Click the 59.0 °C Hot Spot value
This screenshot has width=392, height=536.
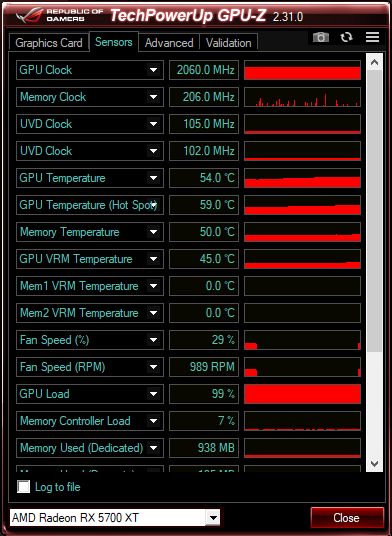204,205
